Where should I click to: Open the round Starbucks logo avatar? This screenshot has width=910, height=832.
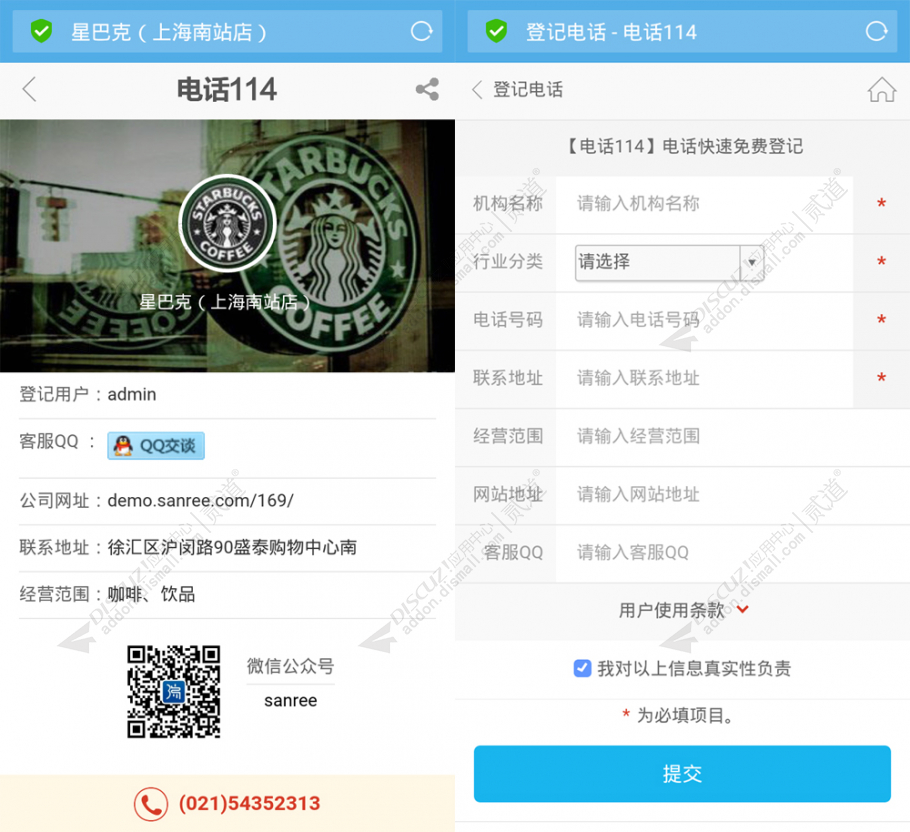coord(227,224)
